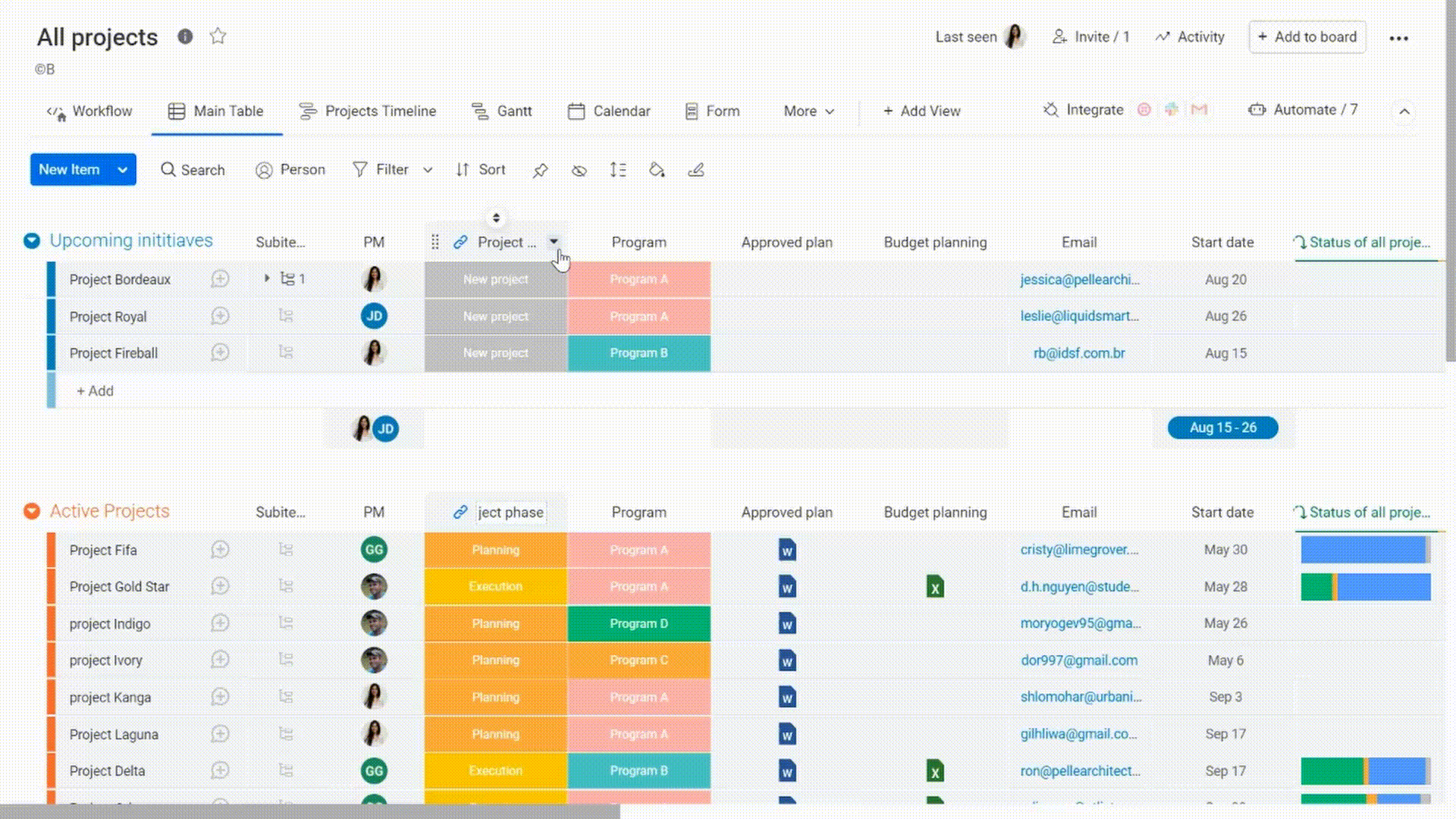Open Project column dropdown menu arrow
Screen dimensions: 1456x819
click(554, 242)
